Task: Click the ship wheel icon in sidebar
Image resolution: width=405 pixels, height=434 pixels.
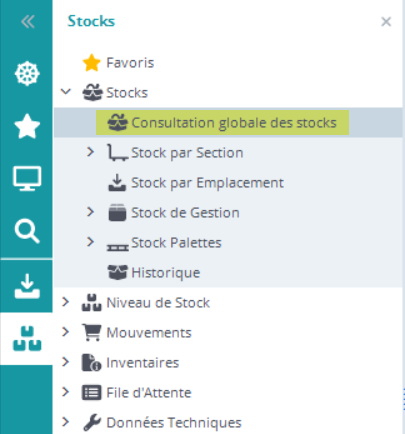Action: tap(27, 74)
